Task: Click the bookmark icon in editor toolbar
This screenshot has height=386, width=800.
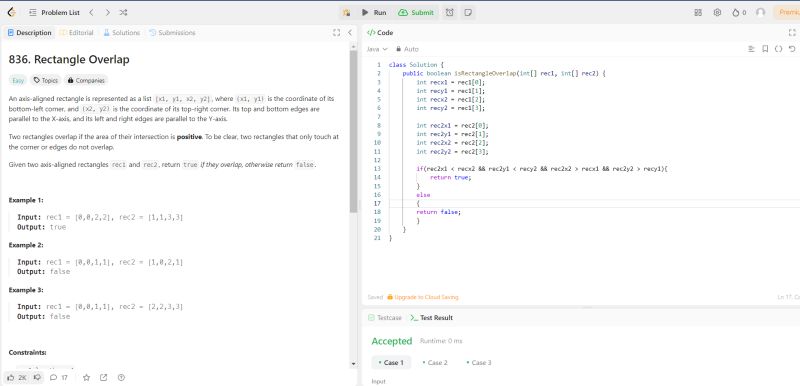Action: pyautogui.click(x=765, y=49)
